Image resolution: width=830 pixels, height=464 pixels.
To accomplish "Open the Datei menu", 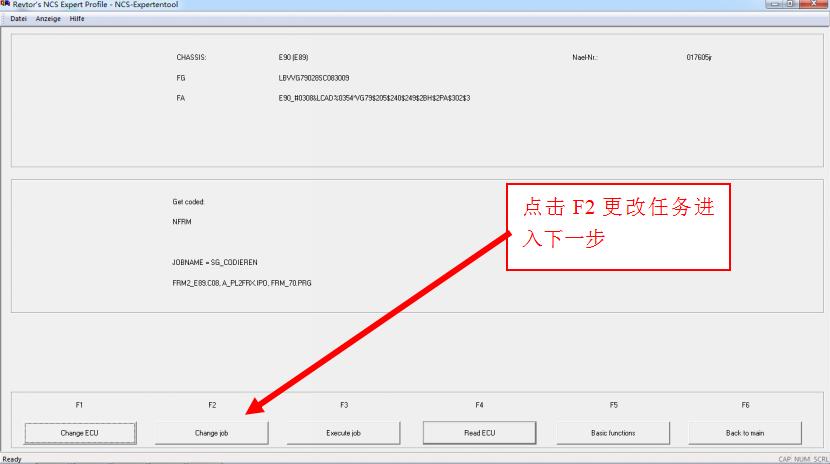I will coord(19,19).
